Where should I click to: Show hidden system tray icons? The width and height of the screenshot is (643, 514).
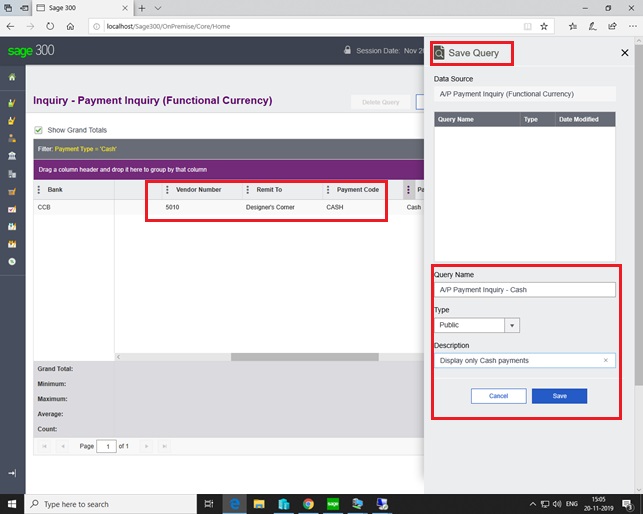click(532, 504)
